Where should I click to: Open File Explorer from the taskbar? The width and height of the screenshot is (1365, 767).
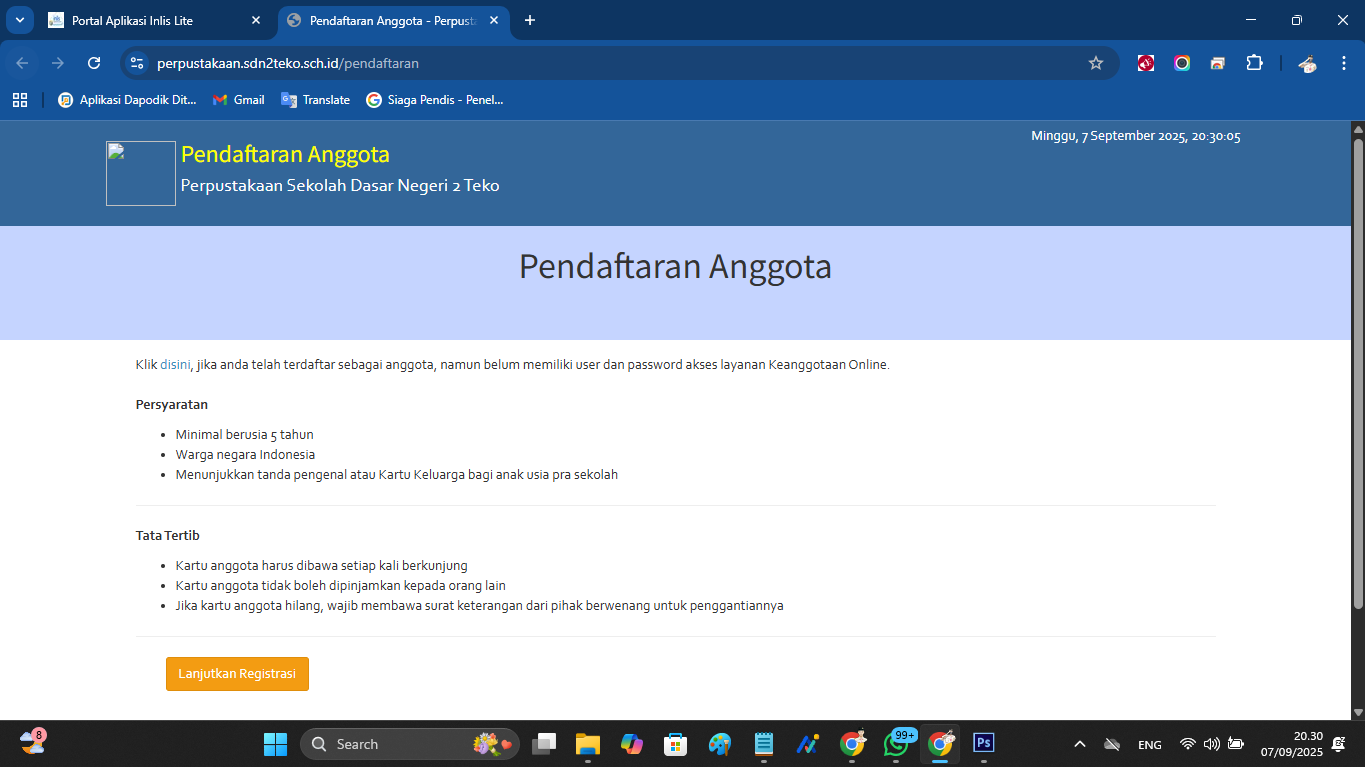(587, 743)
